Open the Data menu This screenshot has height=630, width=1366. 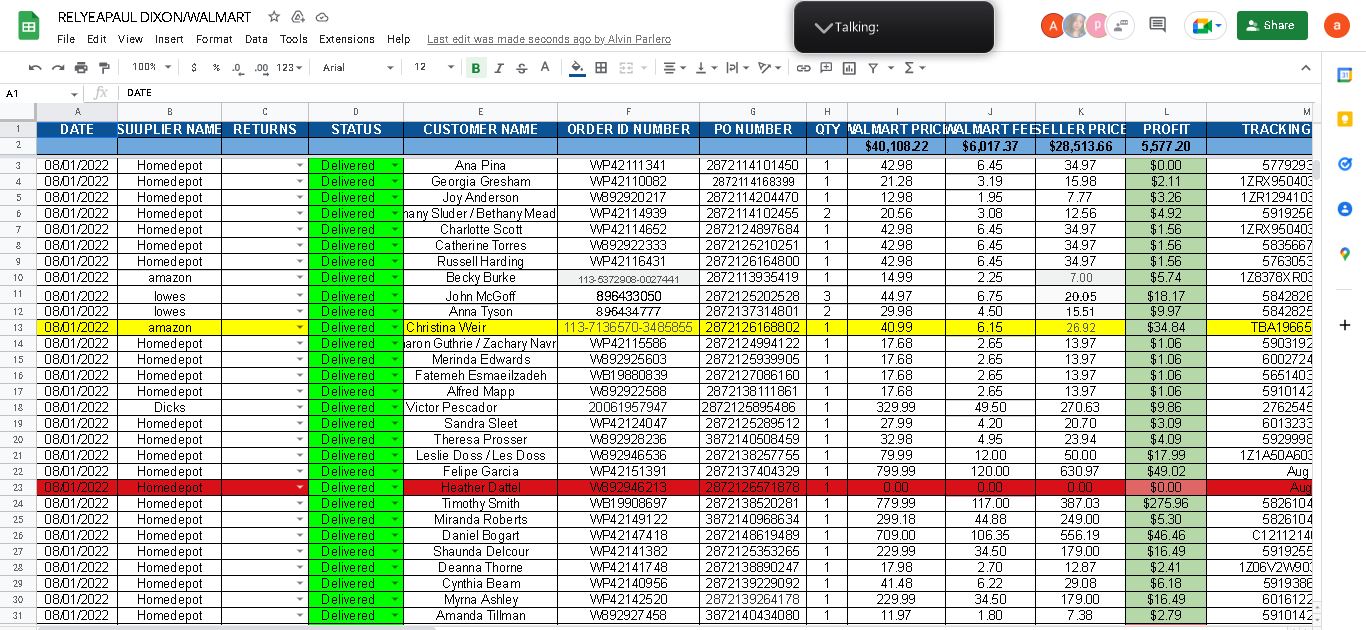click(x=256, y=39)
